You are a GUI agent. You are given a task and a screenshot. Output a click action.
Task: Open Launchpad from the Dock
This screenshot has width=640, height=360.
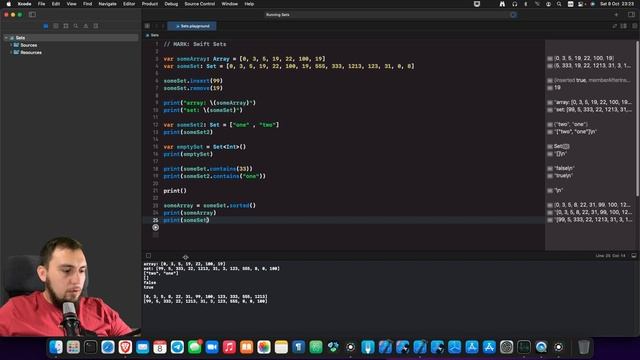[x=73, y=347]
